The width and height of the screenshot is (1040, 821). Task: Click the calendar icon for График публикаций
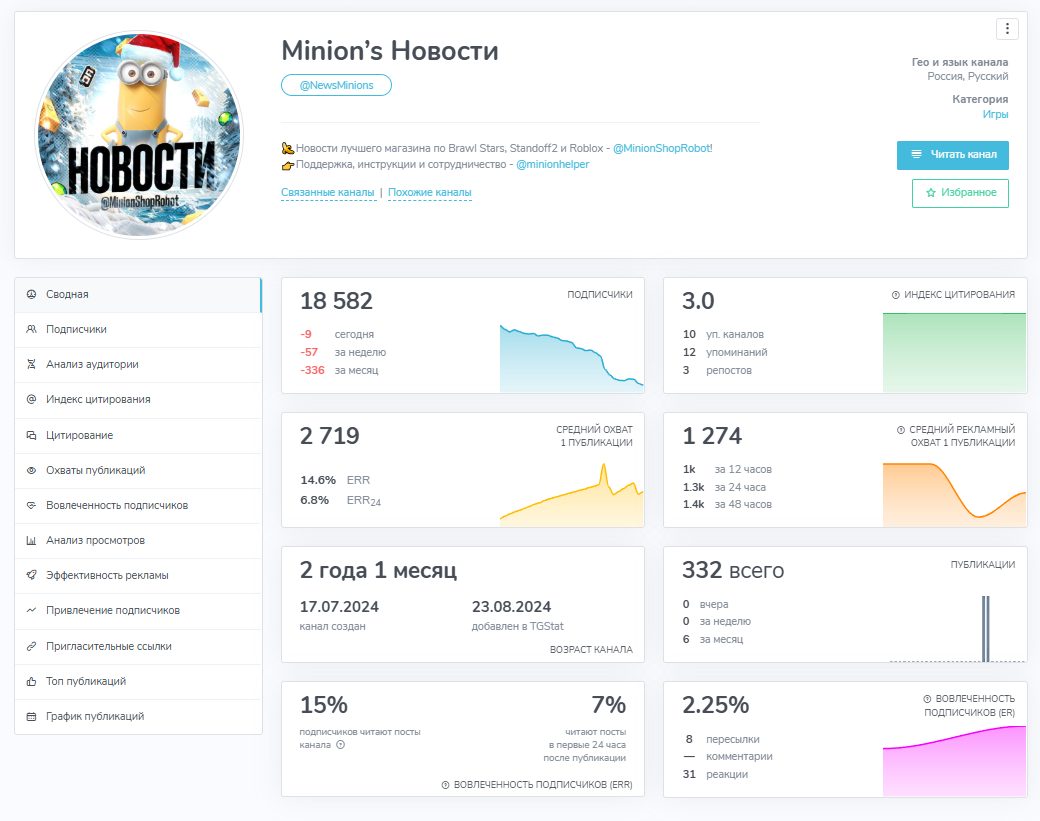click(31, 716)
